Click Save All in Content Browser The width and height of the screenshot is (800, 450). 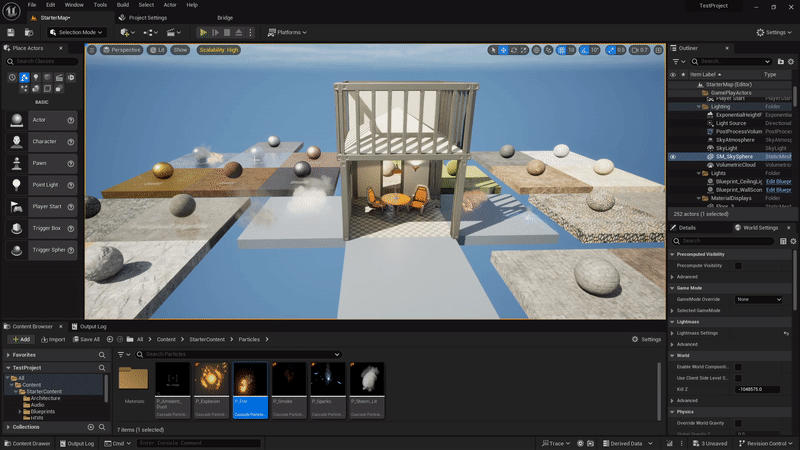[86, 339]
